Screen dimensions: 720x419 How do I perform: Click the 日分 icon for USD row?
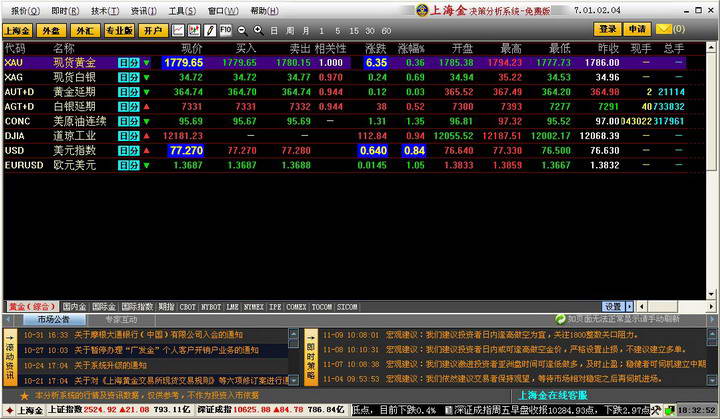[x=129, y=151]
